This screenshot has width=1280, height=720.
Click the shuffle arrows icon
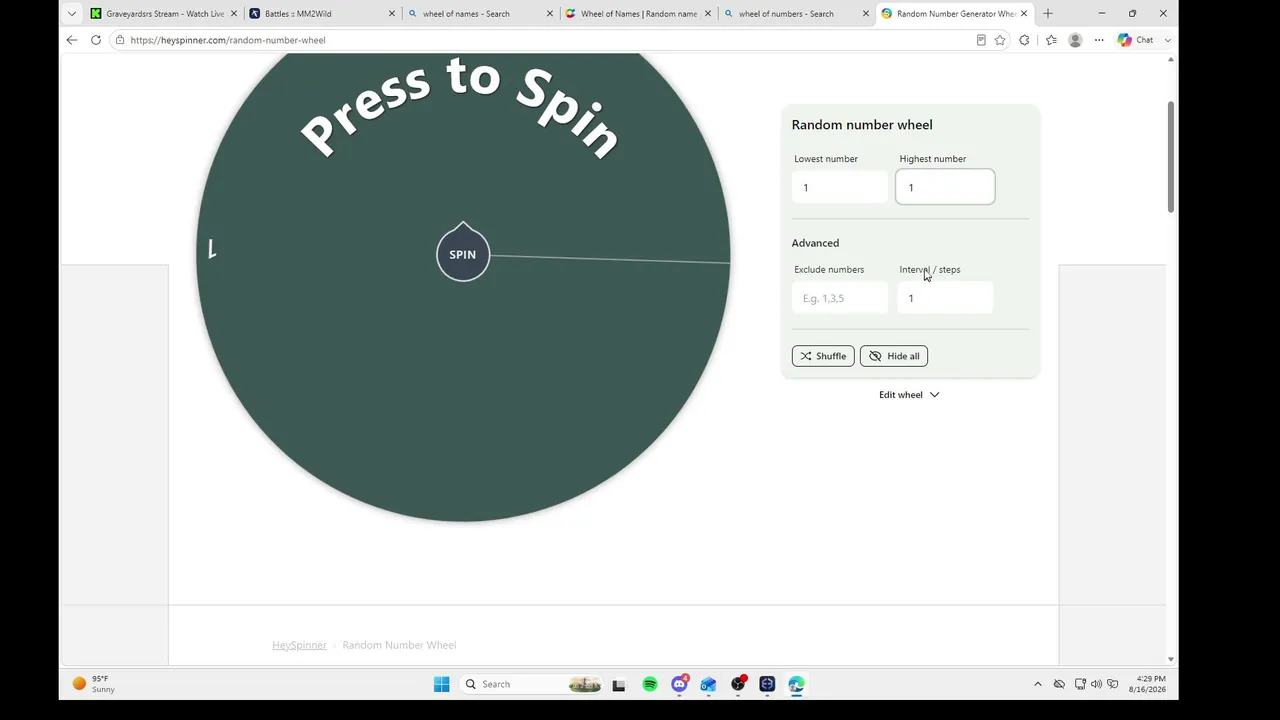(805, 356)
